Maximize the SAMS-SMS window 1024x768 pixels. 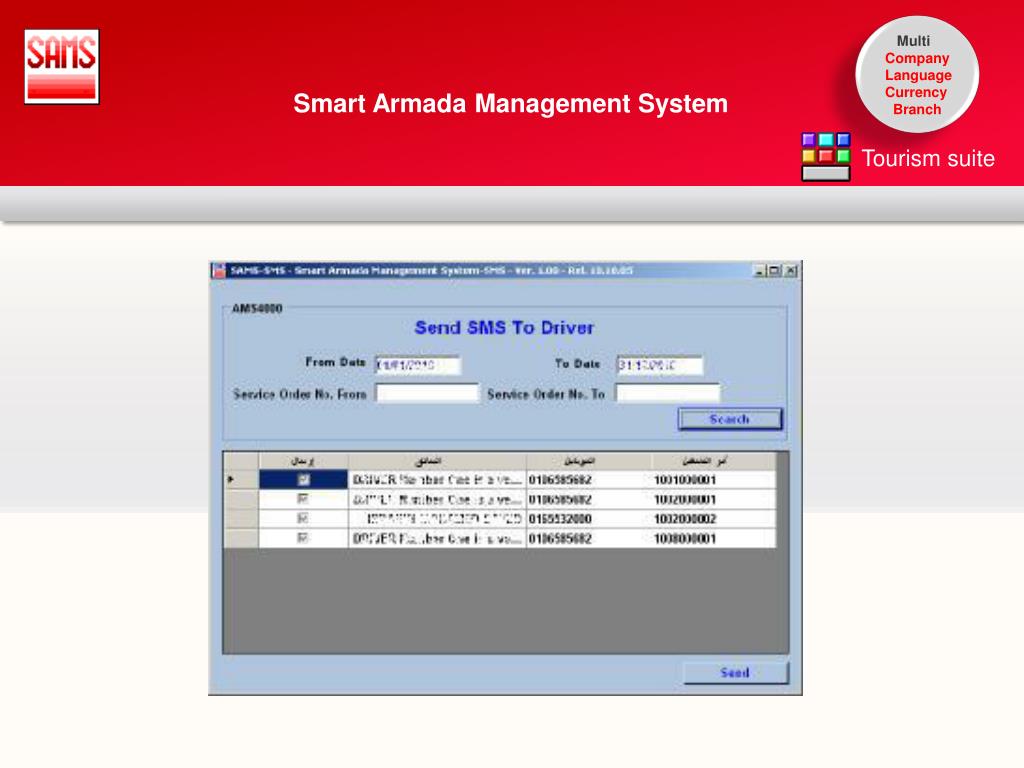pyautogui.click(x=775, y=270)
